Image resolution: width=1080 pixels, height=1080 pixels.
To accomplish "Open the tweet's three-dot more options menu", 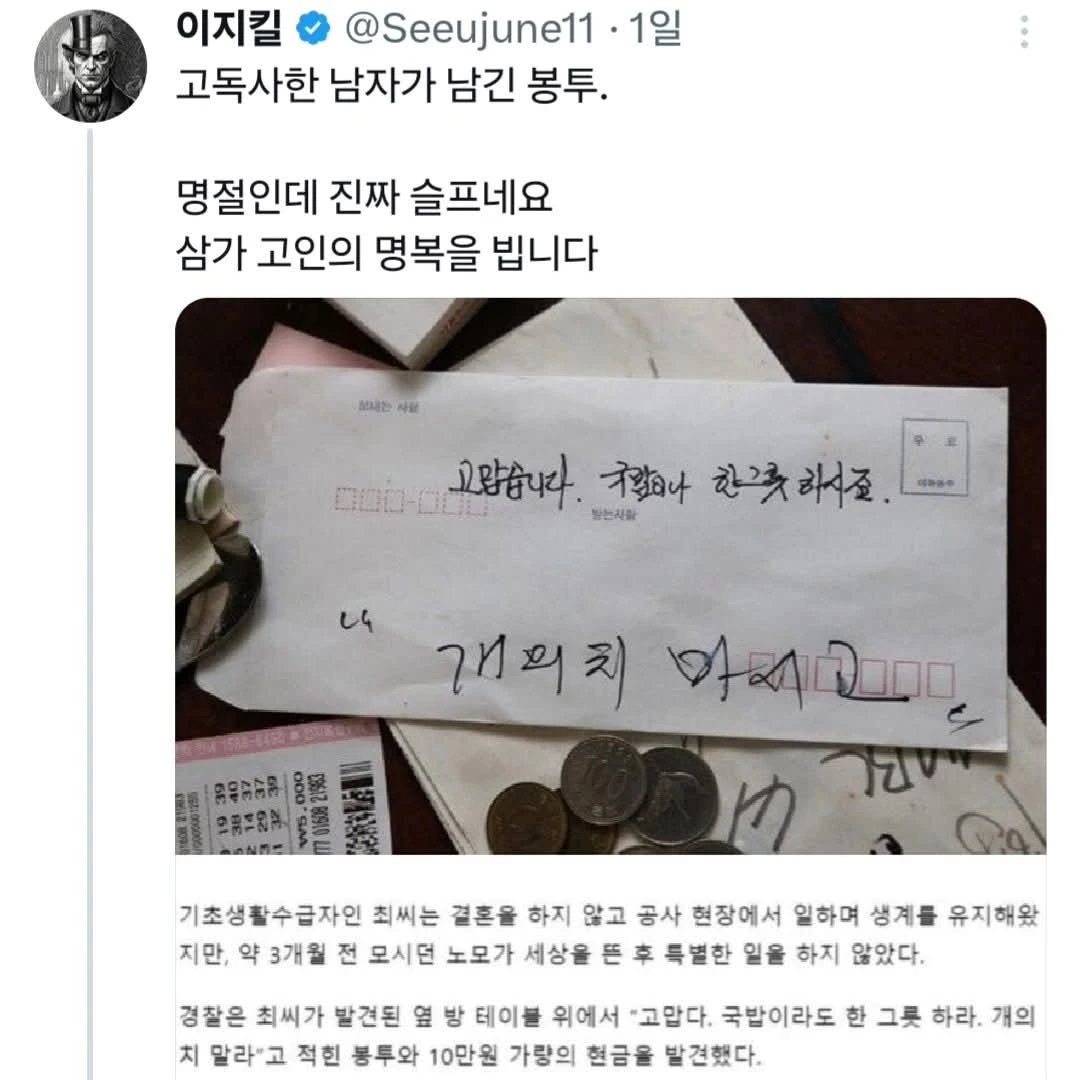I will click(x=1024, y=32).
